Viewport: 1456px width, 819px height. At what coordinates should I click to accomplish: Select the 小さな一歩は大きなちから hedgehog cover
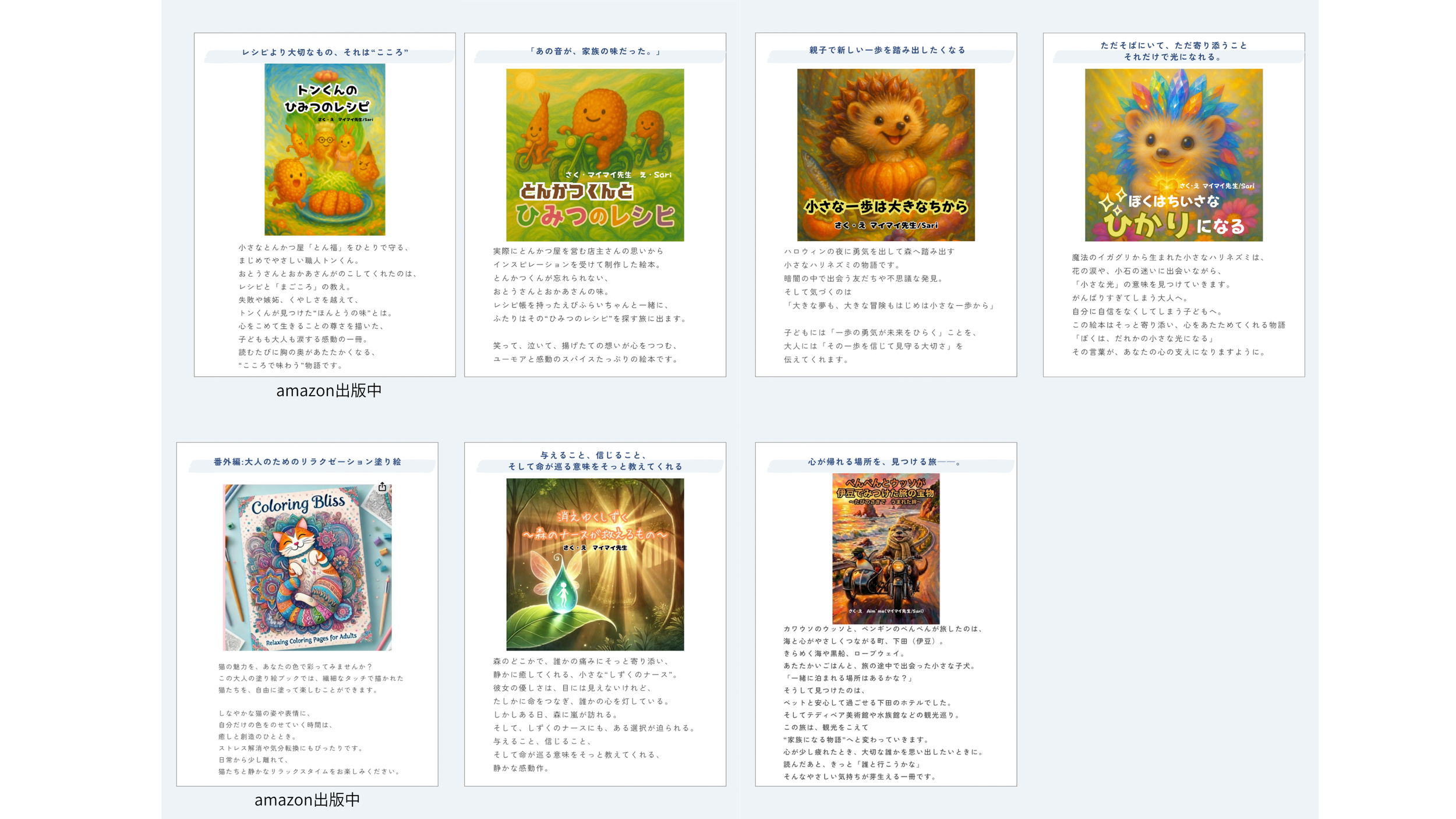885,155
